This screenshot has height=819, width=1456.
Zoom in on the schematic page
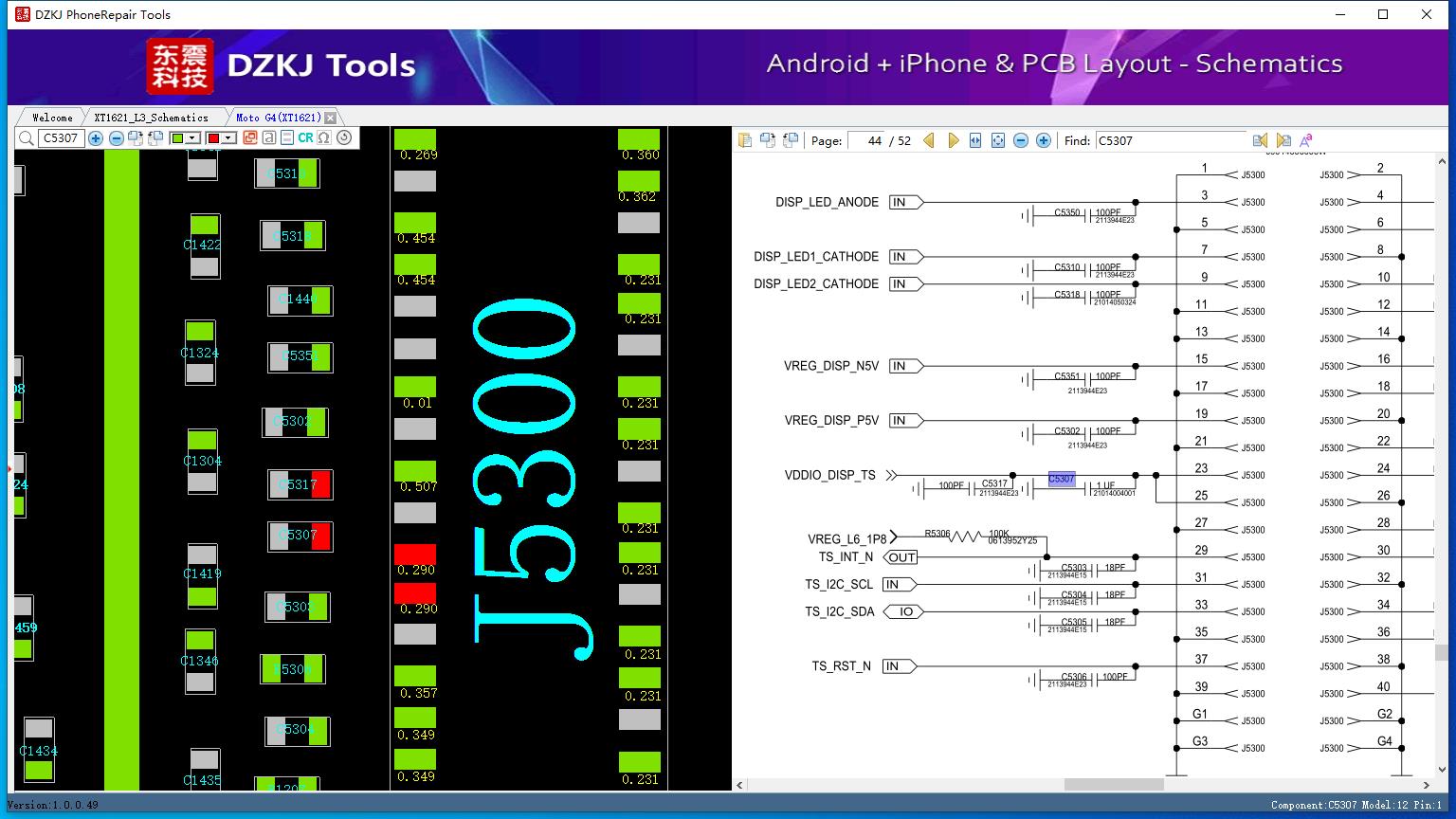coord(1044,140)
